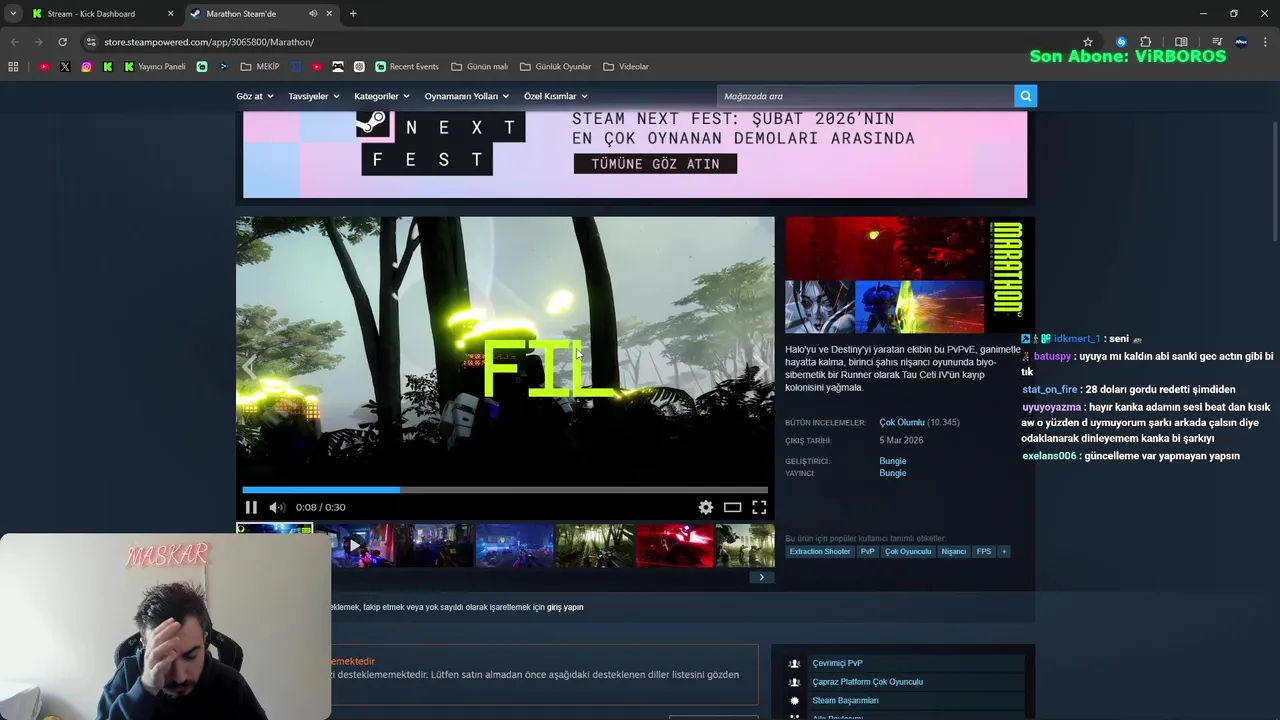This screenshot has width=1280, height=720.
Task: Open media controls music icon
Action: [x=1217, y=42]
